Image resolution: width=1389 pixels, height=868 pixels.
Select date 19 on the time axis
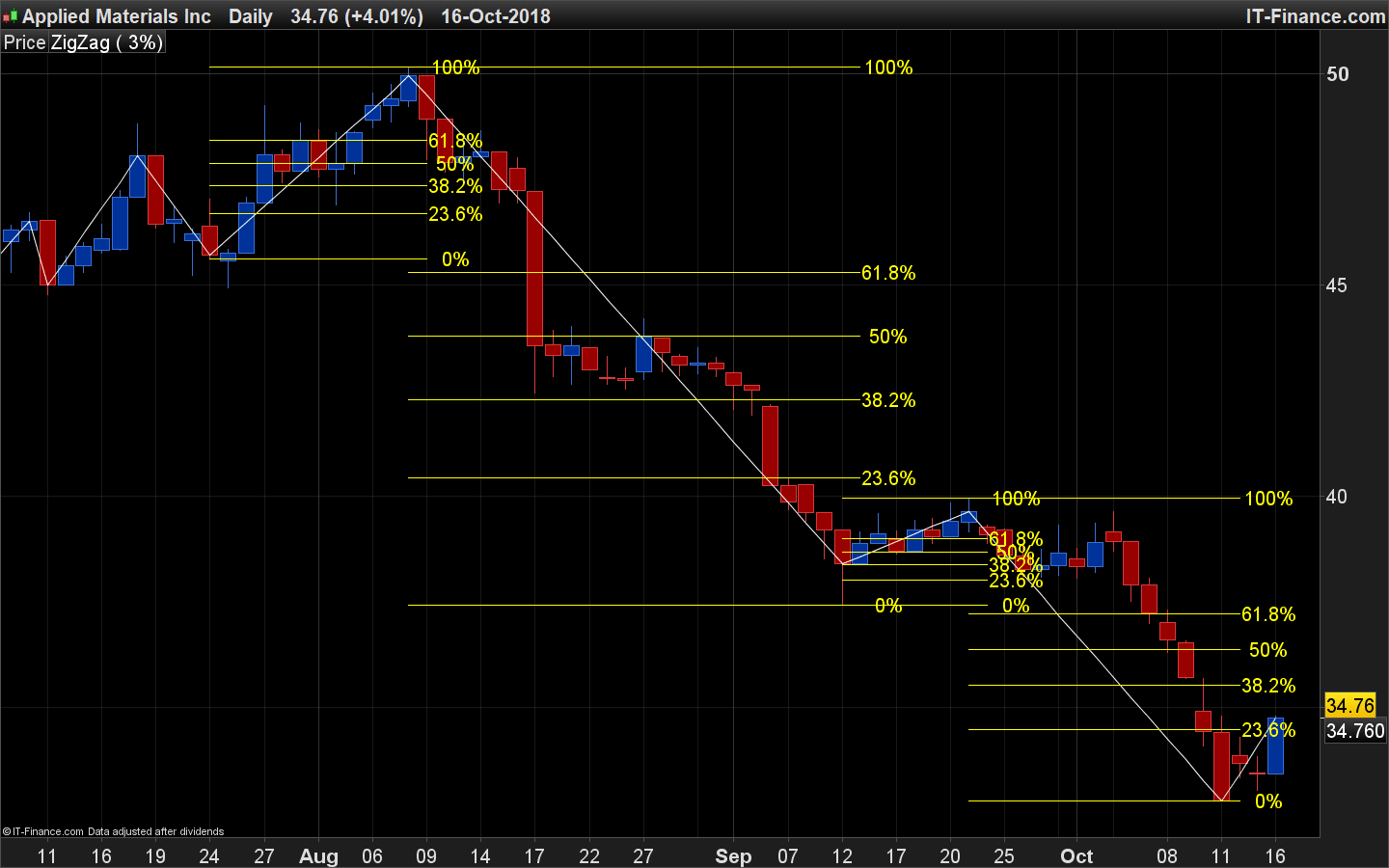click(155, 856)
